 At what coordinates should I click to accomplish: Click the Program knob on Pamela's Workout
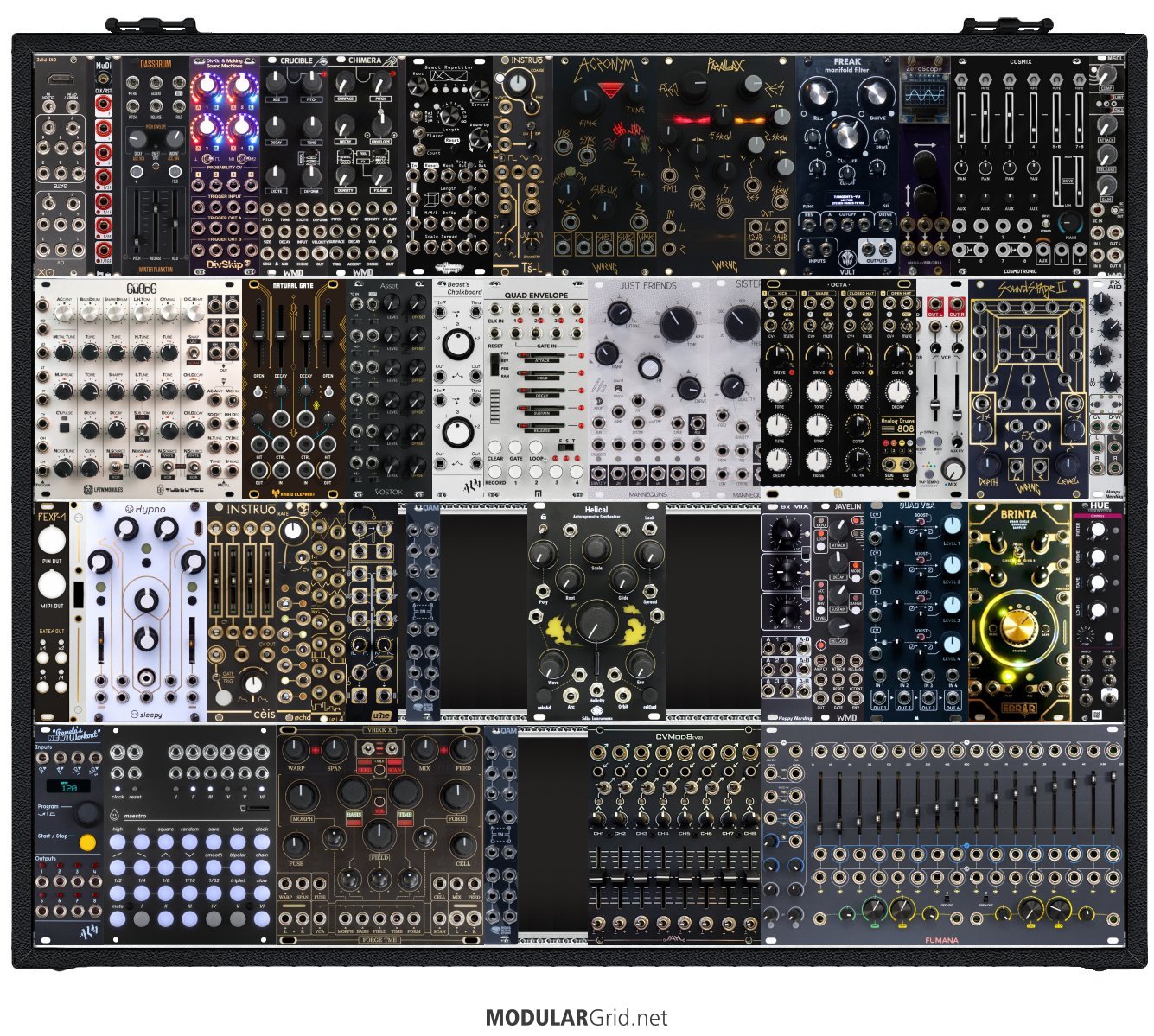[86, 814]
